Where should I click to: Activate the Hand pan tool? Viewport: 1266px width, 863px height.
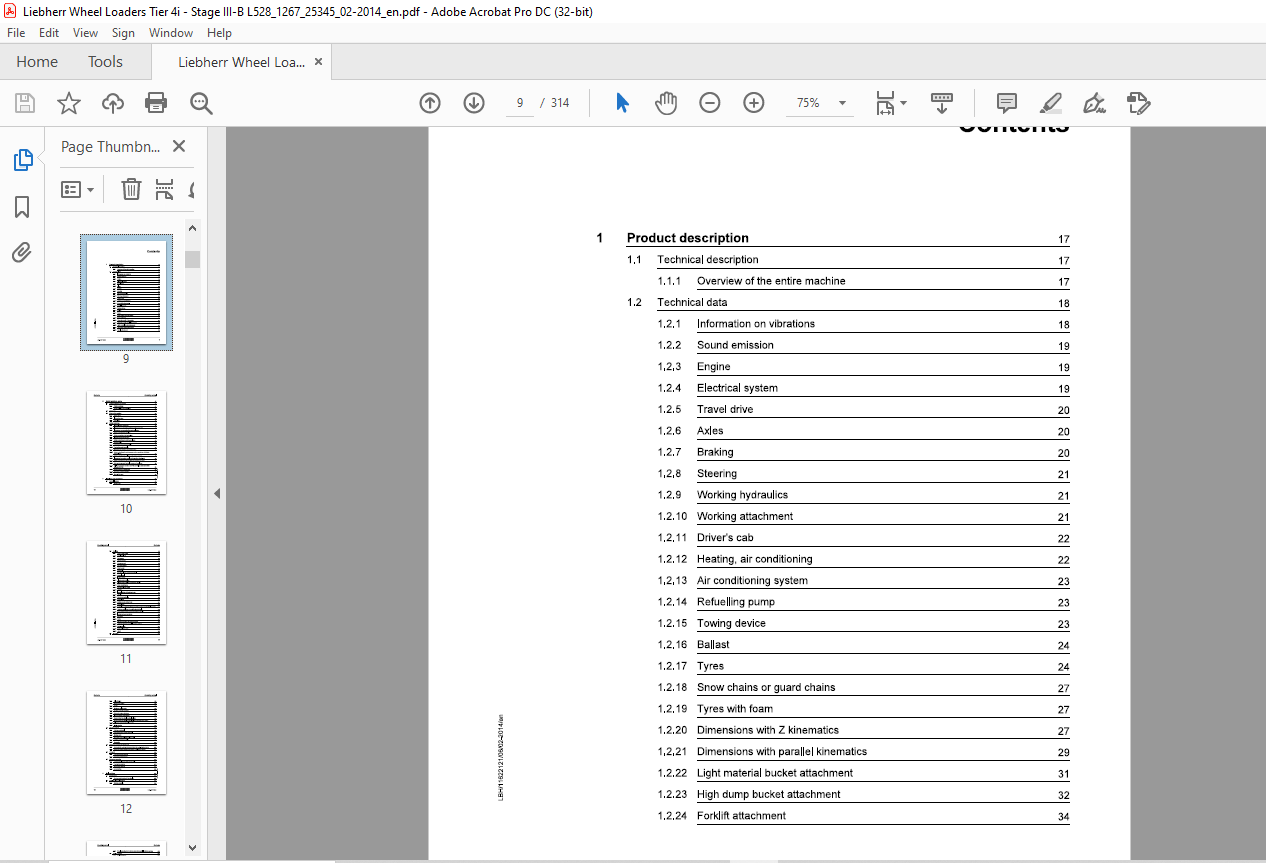point(666,103)
